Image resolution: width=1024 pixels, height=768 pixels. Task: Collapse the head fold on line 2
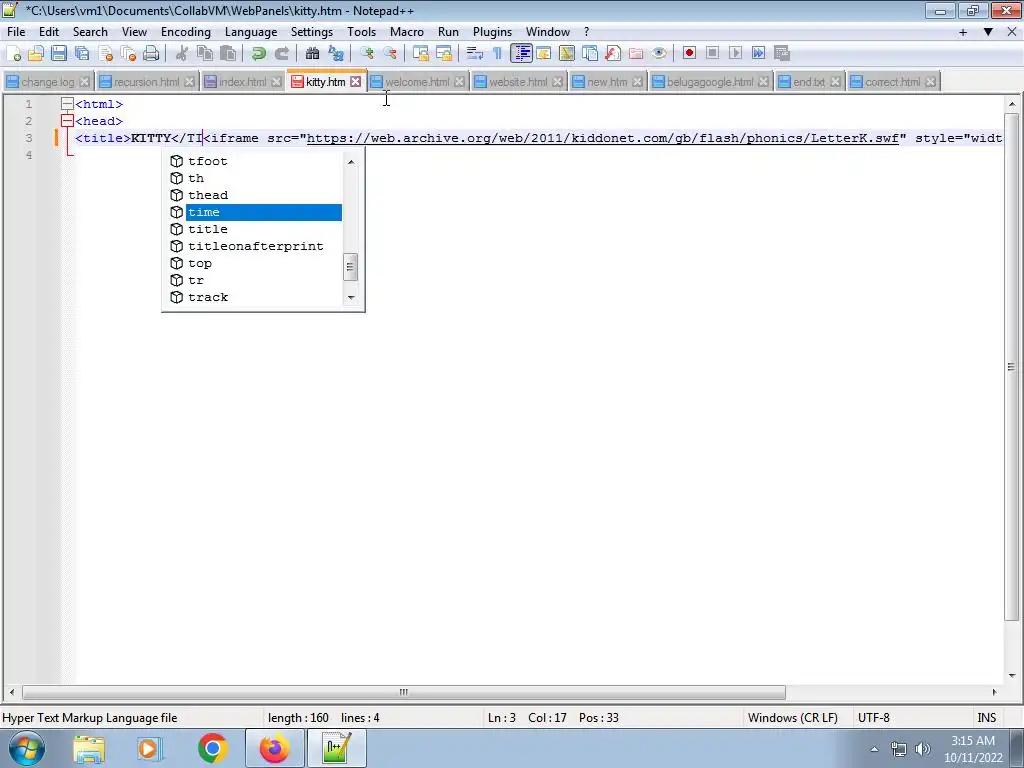[x=67, y=121]
